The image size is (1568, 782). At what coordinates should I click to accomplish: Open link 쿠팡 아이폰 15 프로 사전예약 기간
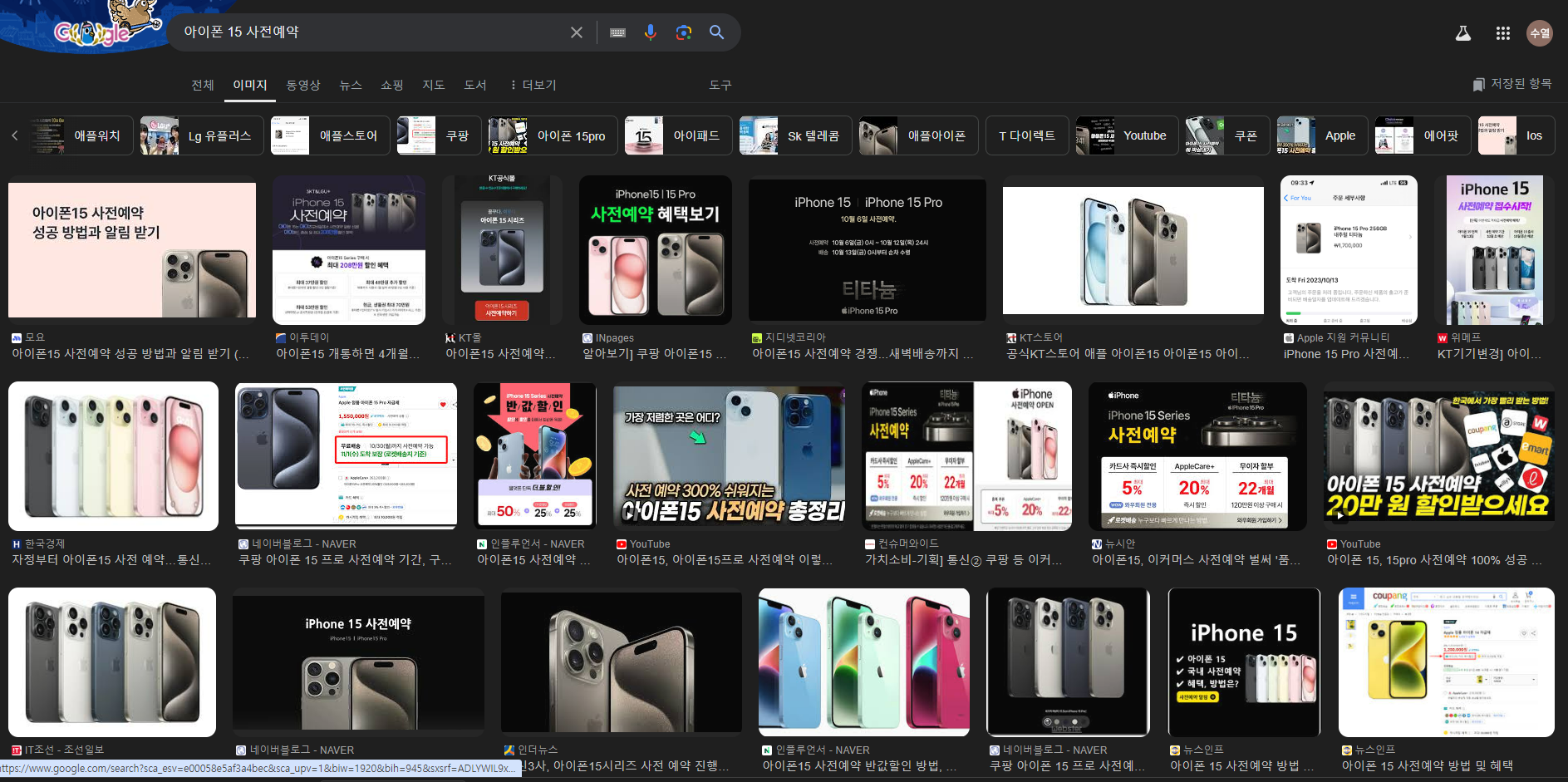click(346, 560)
